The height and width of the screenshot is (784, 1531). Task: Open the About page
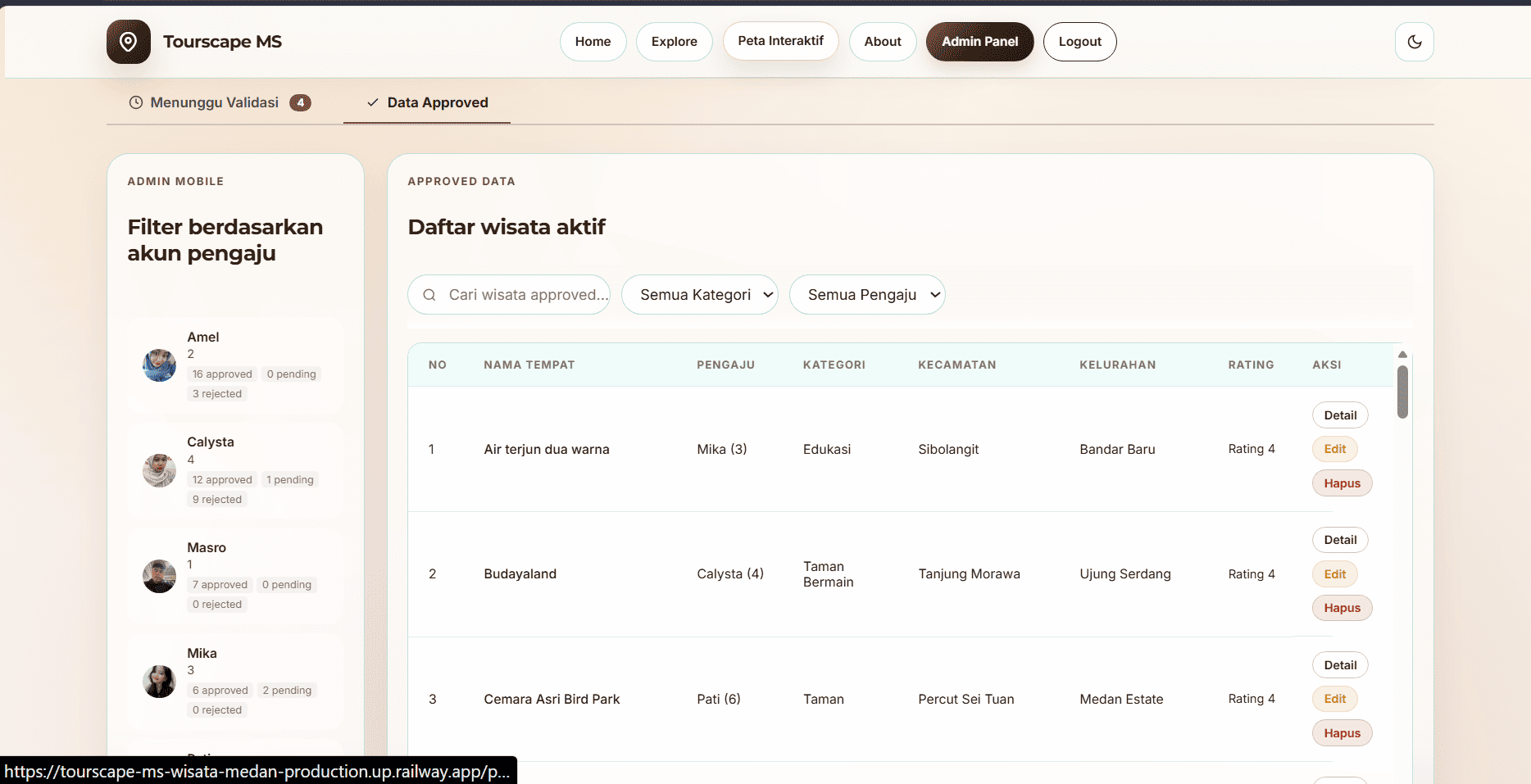pos(883,42)
